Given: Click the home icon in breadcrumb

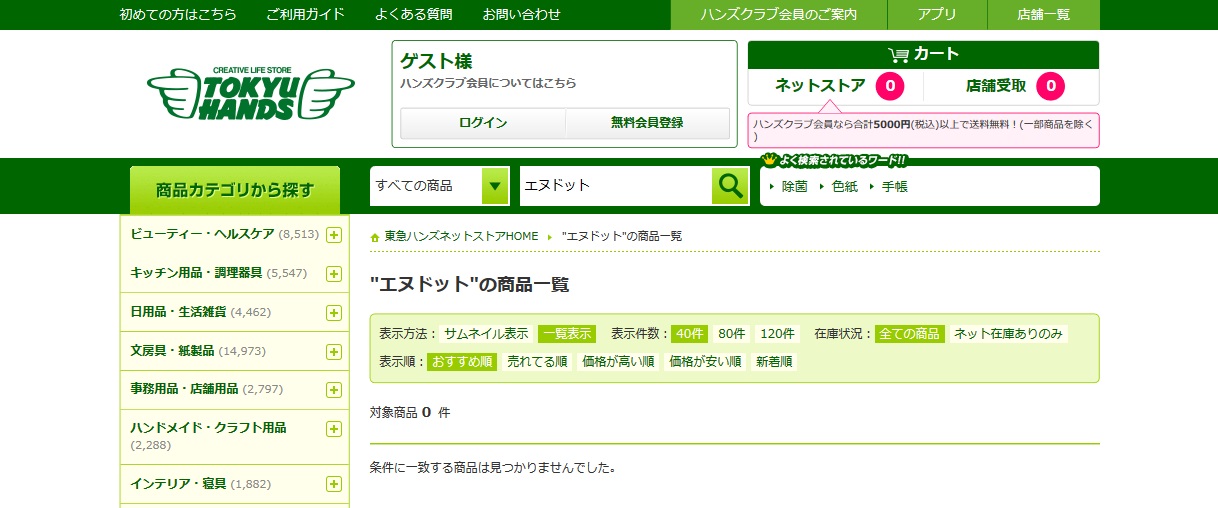Looking at the screenshot, I should pyautogui.click(x=375, y=237).
